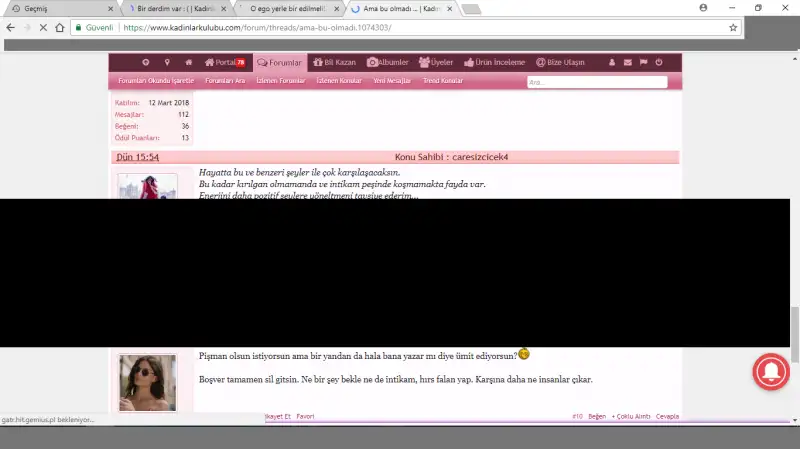Switch to the Geçmiş browser tab
This screenshot has width=800, height=449.
click(x=55, y=8)
